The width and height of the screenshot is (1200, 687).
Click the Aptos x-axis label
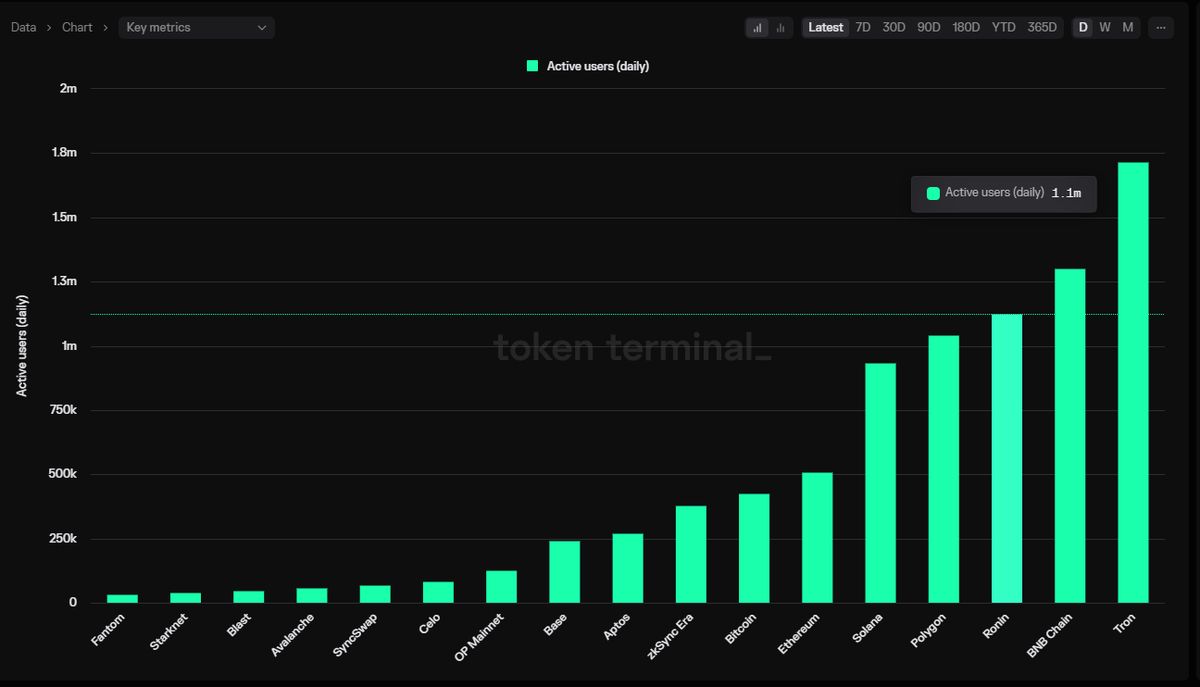(615, 626)
